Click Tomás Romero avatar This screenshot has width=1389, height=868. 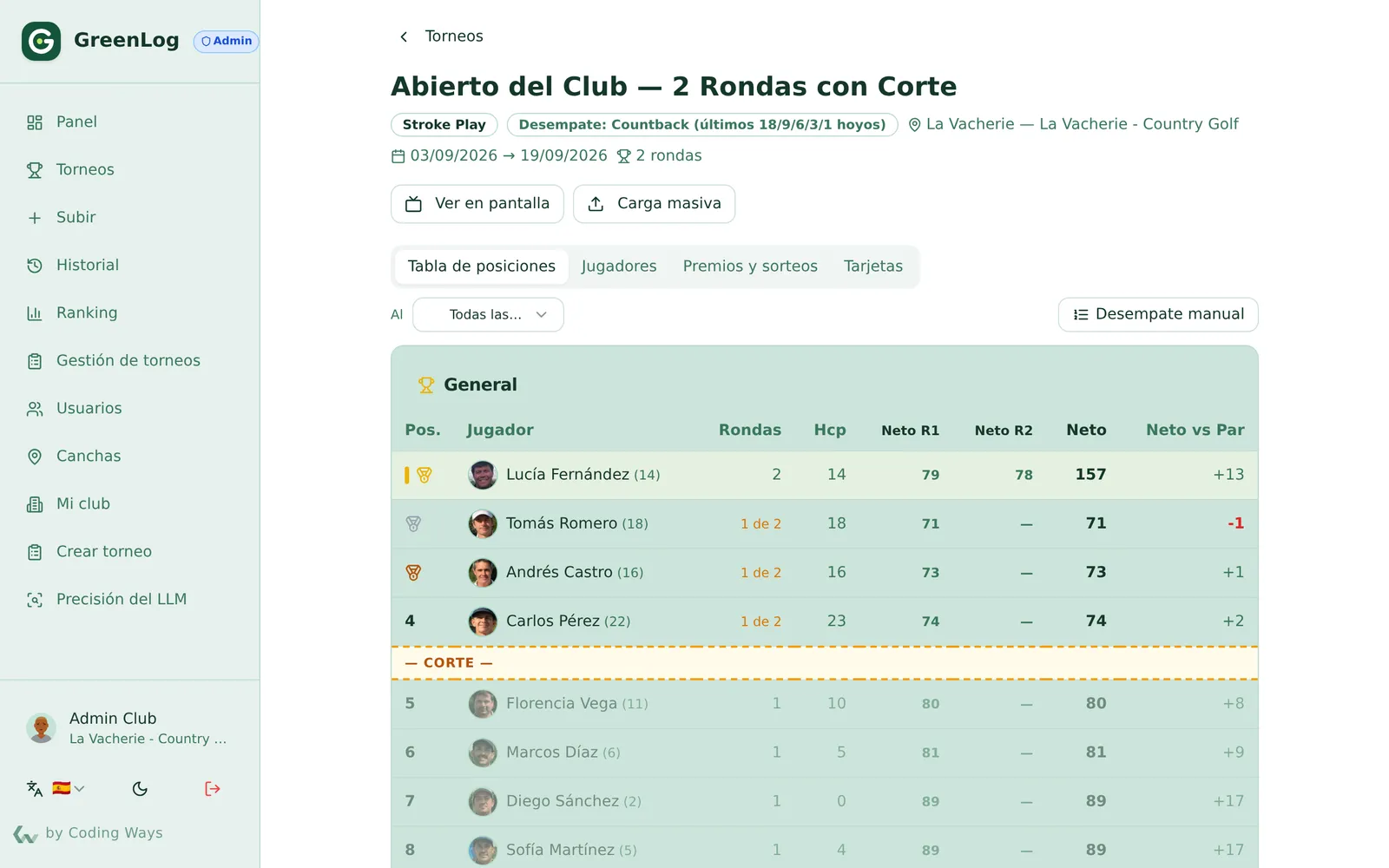point(483,524)
